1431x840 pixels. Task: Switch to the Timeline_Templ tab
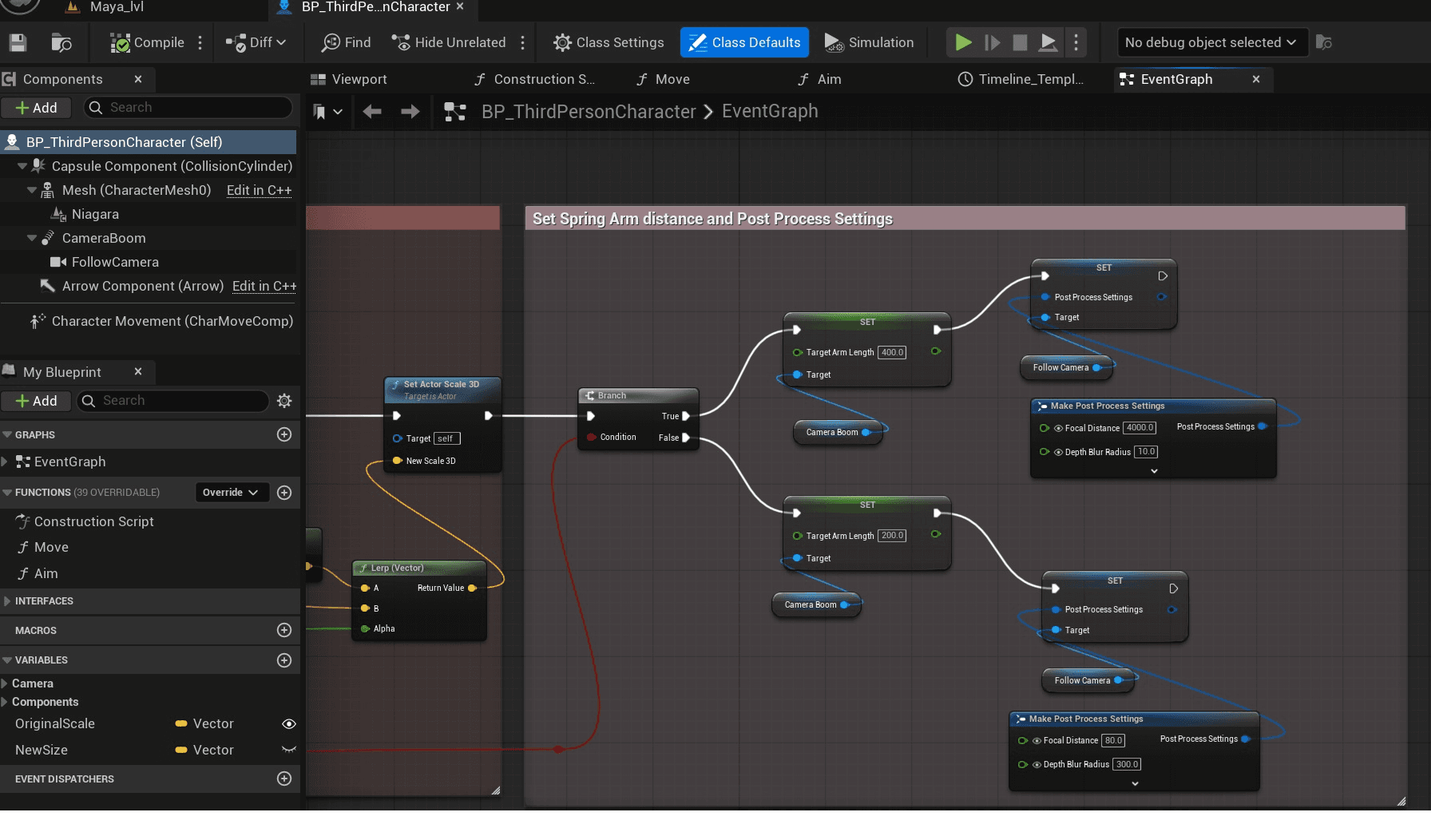pos(1021,79)
